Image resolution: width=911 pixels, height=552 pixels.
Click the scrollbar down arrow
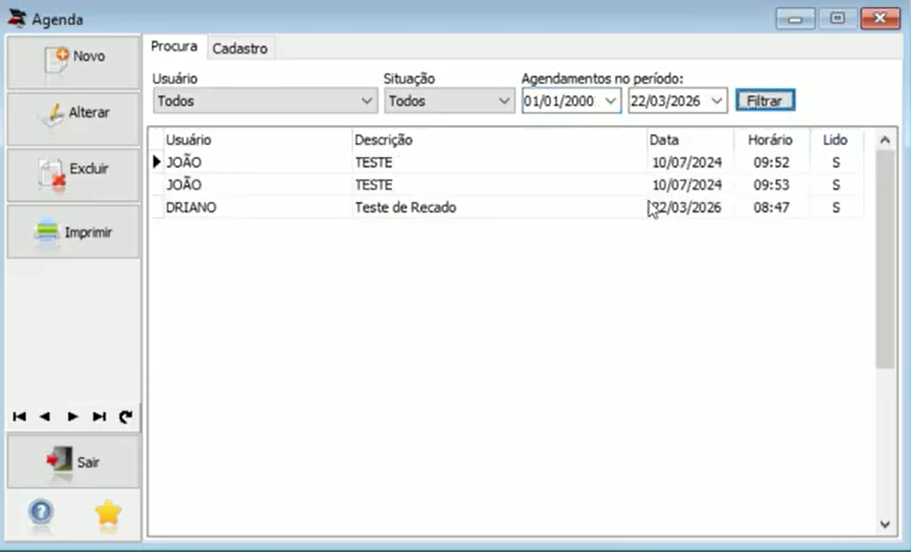click(x=885, y=524)
